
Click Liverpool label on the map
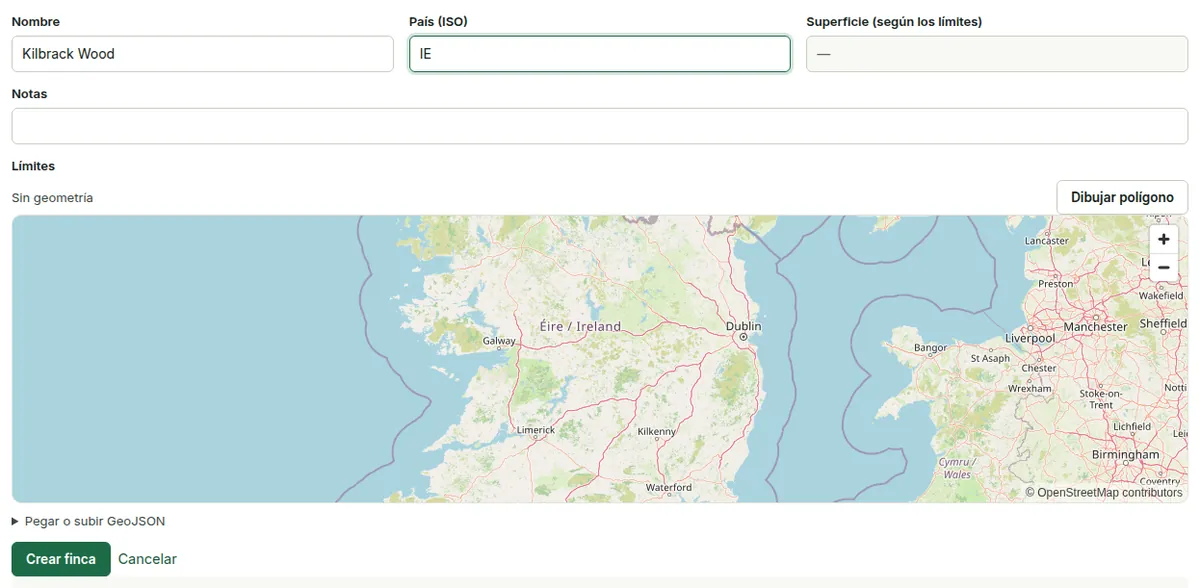click(1030, 338)
